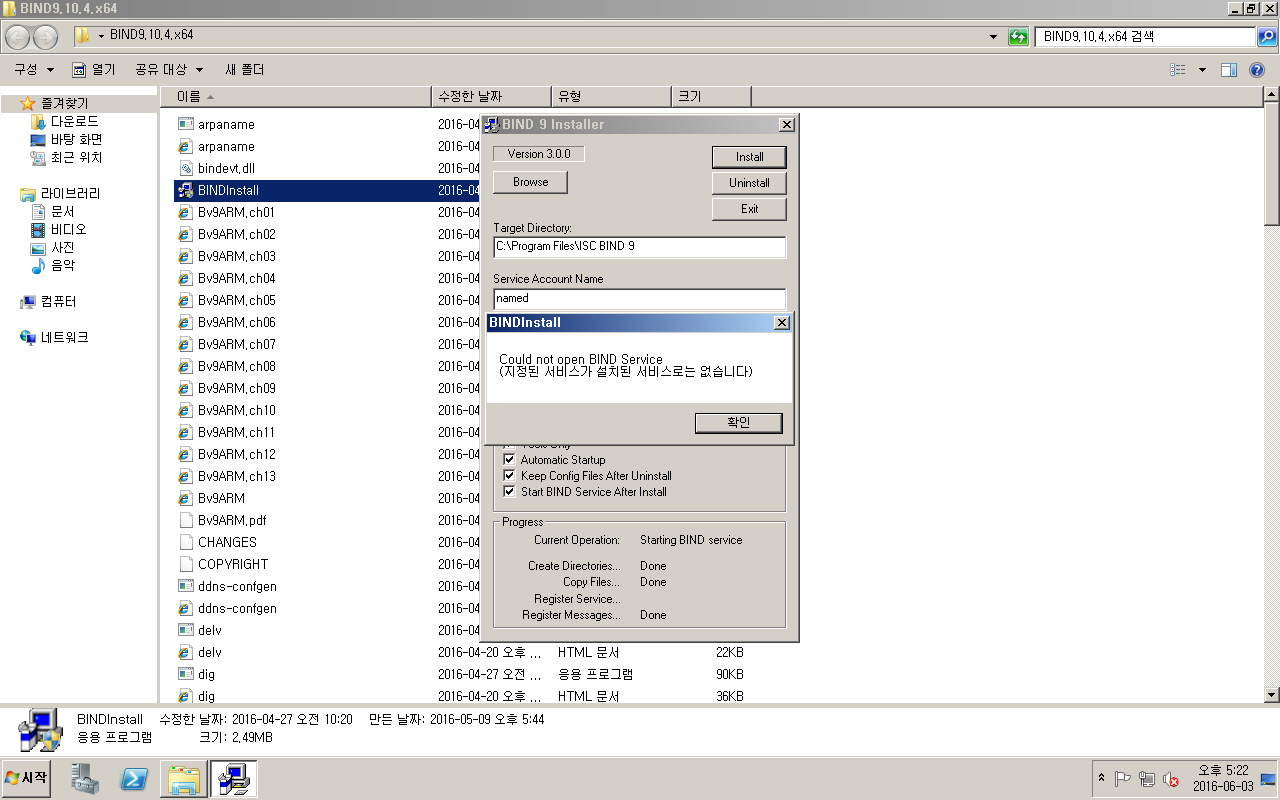The height and width of the screenshot is (800, 1280).
Task: Select the BINDInstall application icon in list
Action: pos(185,190)
